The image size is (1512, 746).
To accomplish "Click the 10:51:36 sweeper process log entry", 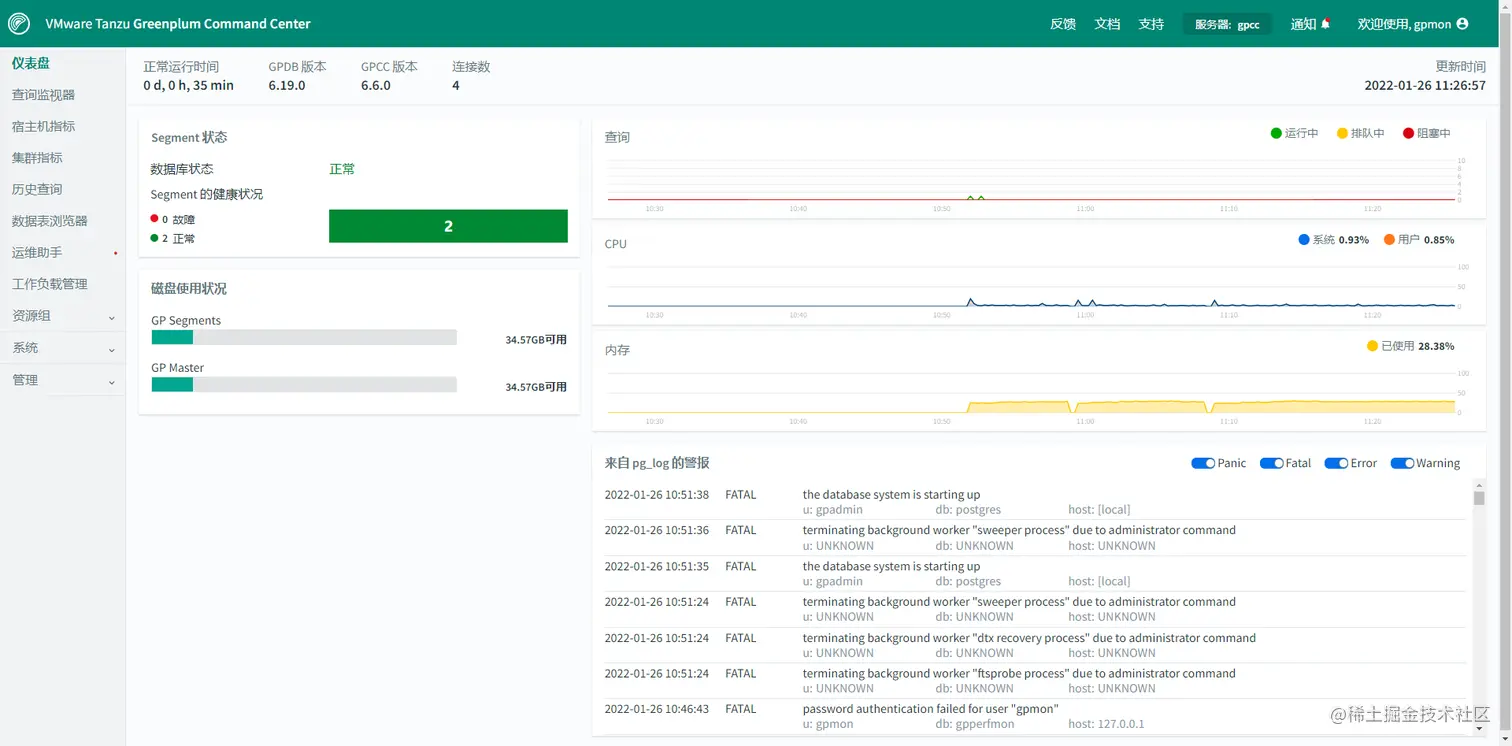I will pos(1035,538).
